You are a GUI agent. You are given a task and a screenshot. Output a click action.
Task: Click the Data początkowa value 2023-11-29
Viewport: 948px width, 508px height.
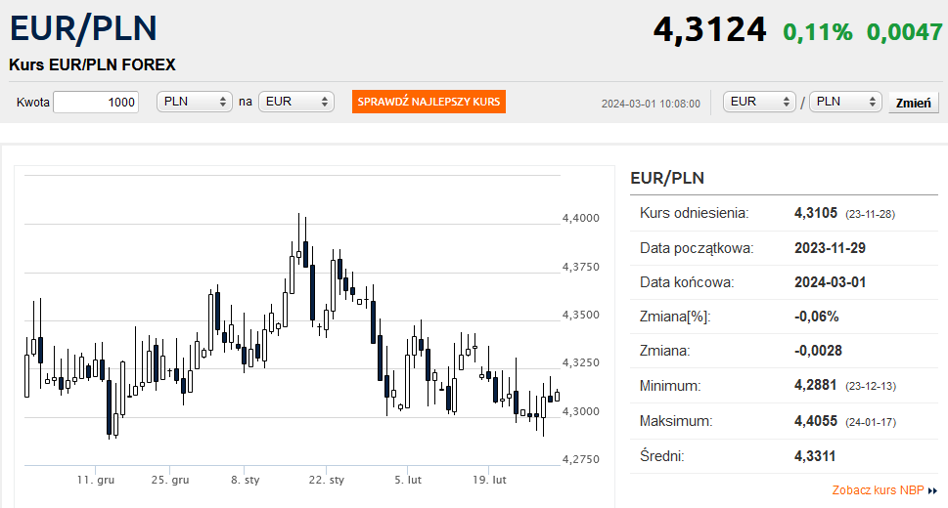tap(830, 248)
